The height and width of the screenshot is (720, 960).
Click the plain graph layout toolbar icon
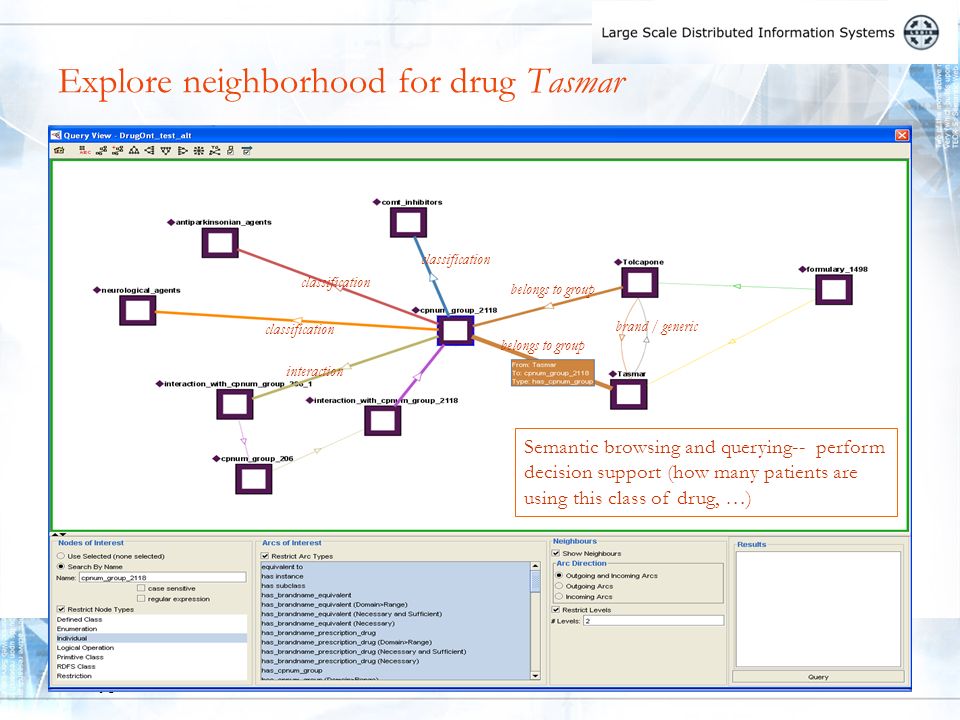[102, 151]
